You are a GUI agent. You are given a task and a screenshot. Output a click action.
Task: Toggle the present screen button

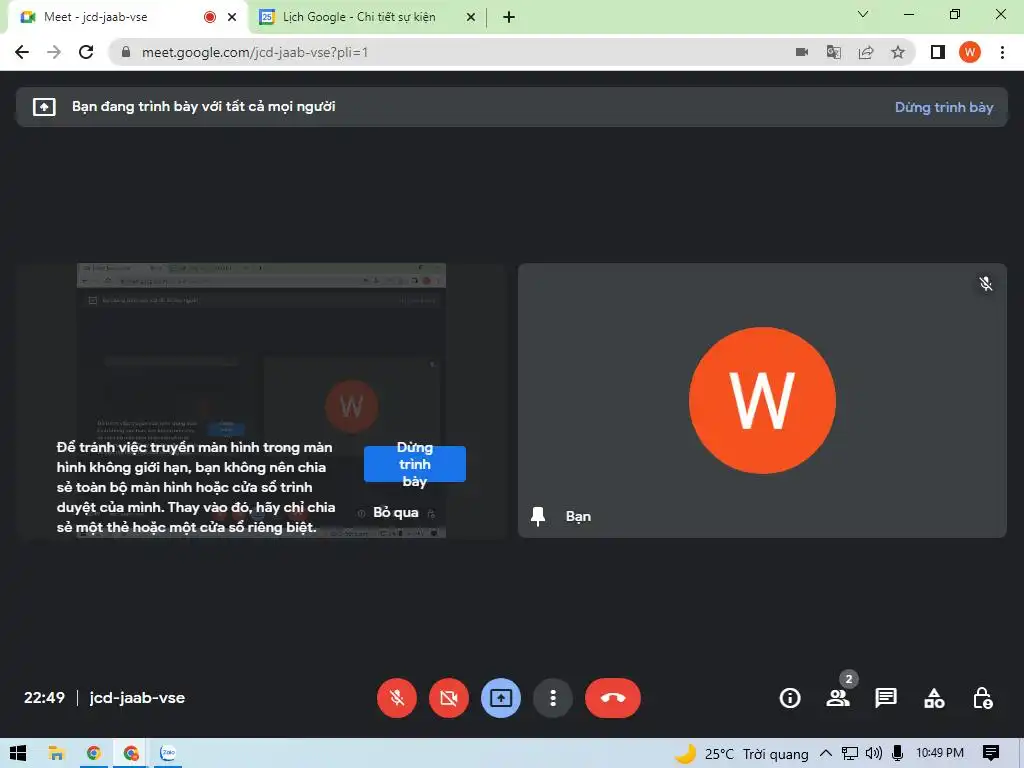[501, 698]
